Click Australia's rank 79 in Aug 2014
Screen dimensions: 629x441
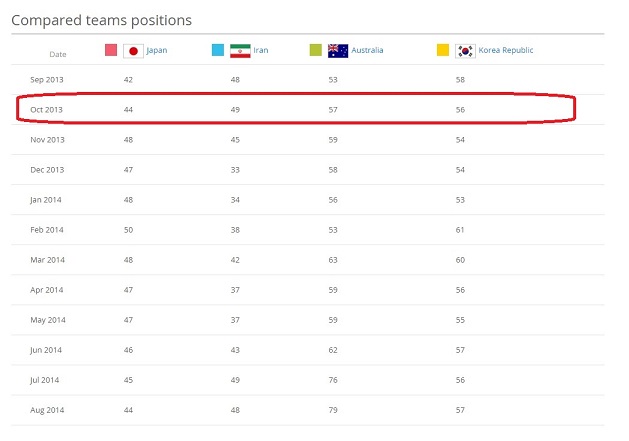334,411
